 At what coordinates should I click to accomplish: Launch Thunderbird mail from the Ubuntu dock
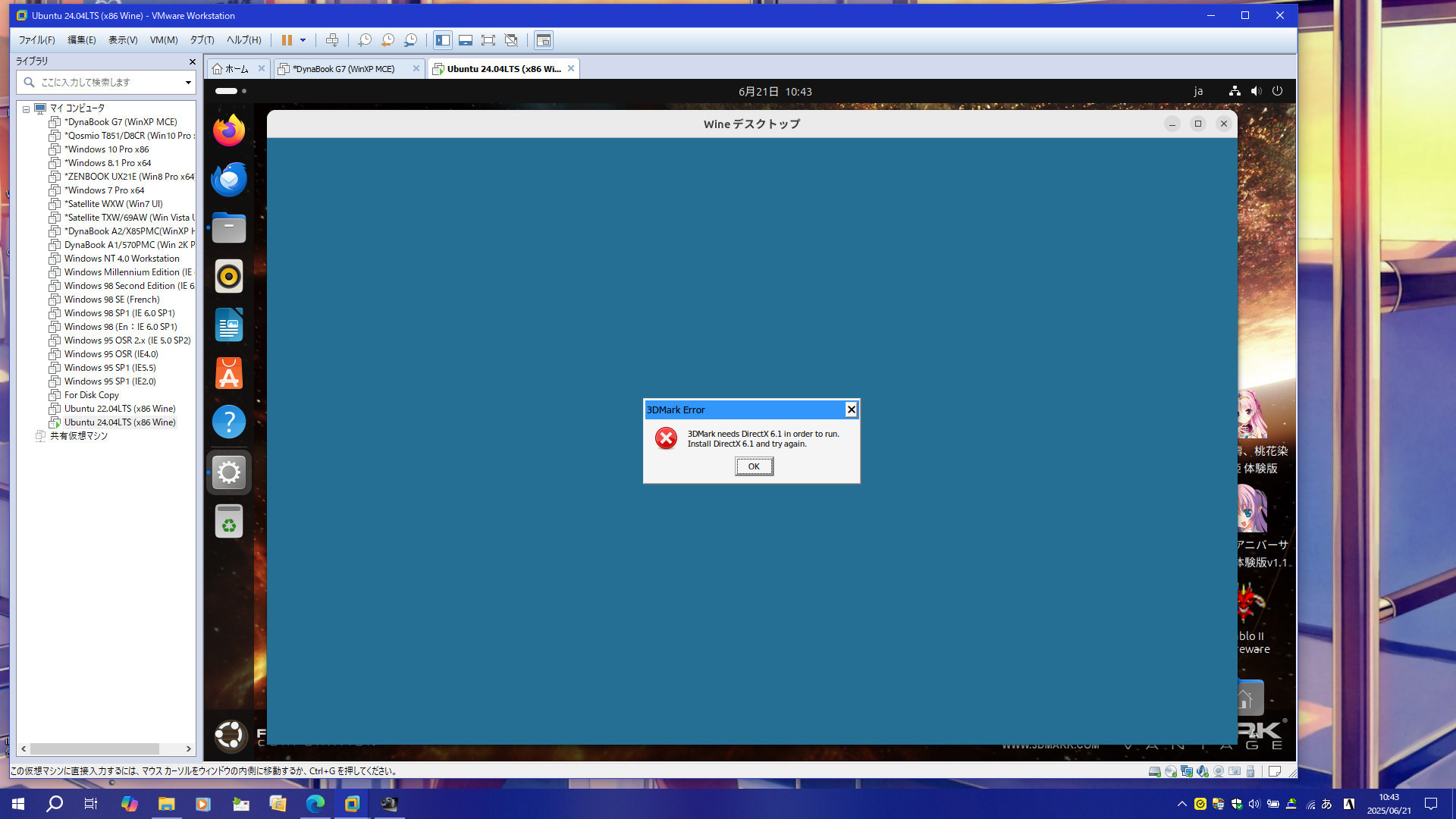tap(229, 179)
